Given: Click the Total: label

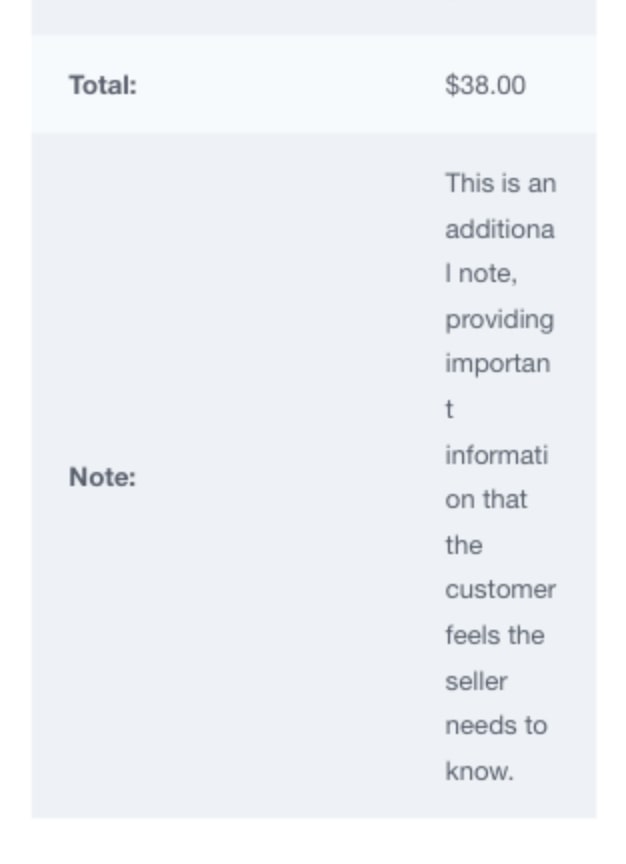Looking at the screenshot, I should 102,85.
